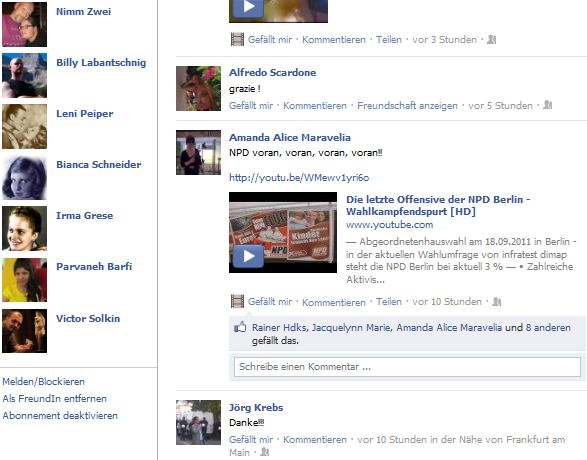
Task: Click the film strip icon on the top post
Action: [x=237, y=39]
